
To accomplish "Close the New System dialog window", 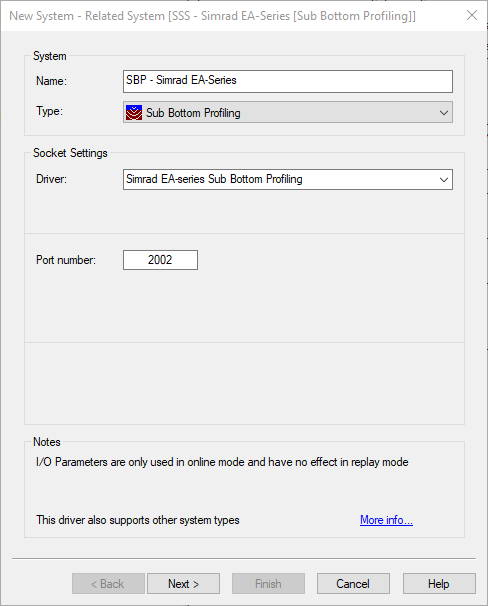I will coord(472,15).
